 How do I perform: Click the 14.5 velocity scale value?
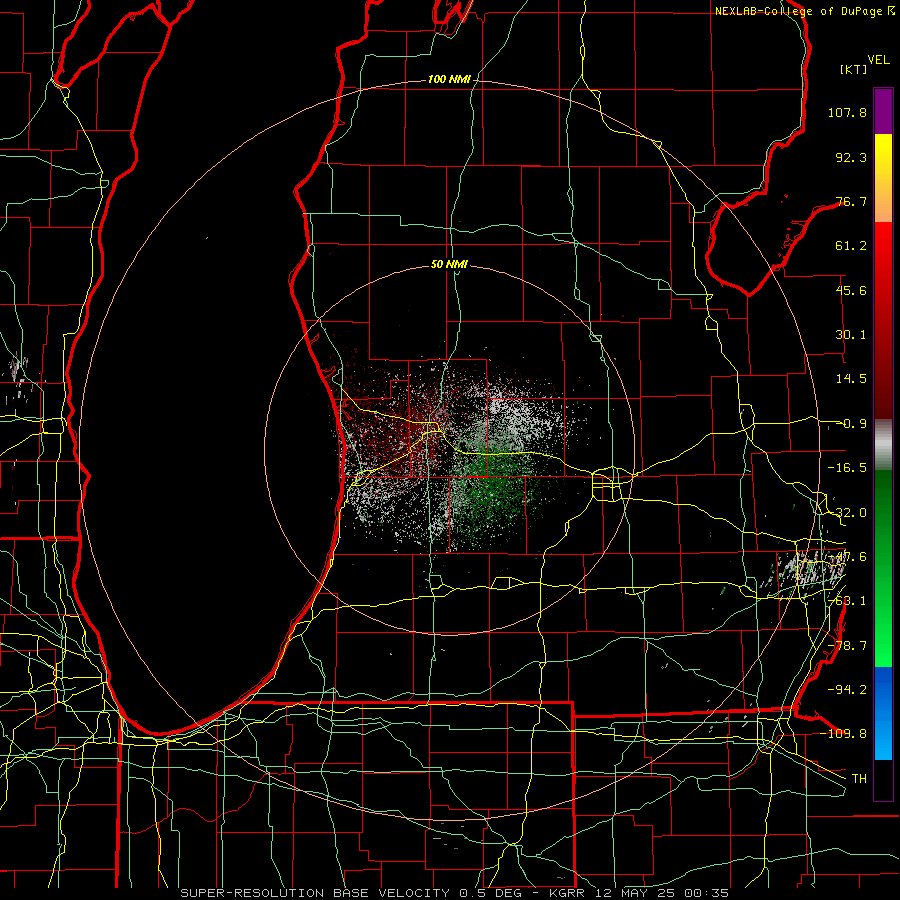coord(851,379)
